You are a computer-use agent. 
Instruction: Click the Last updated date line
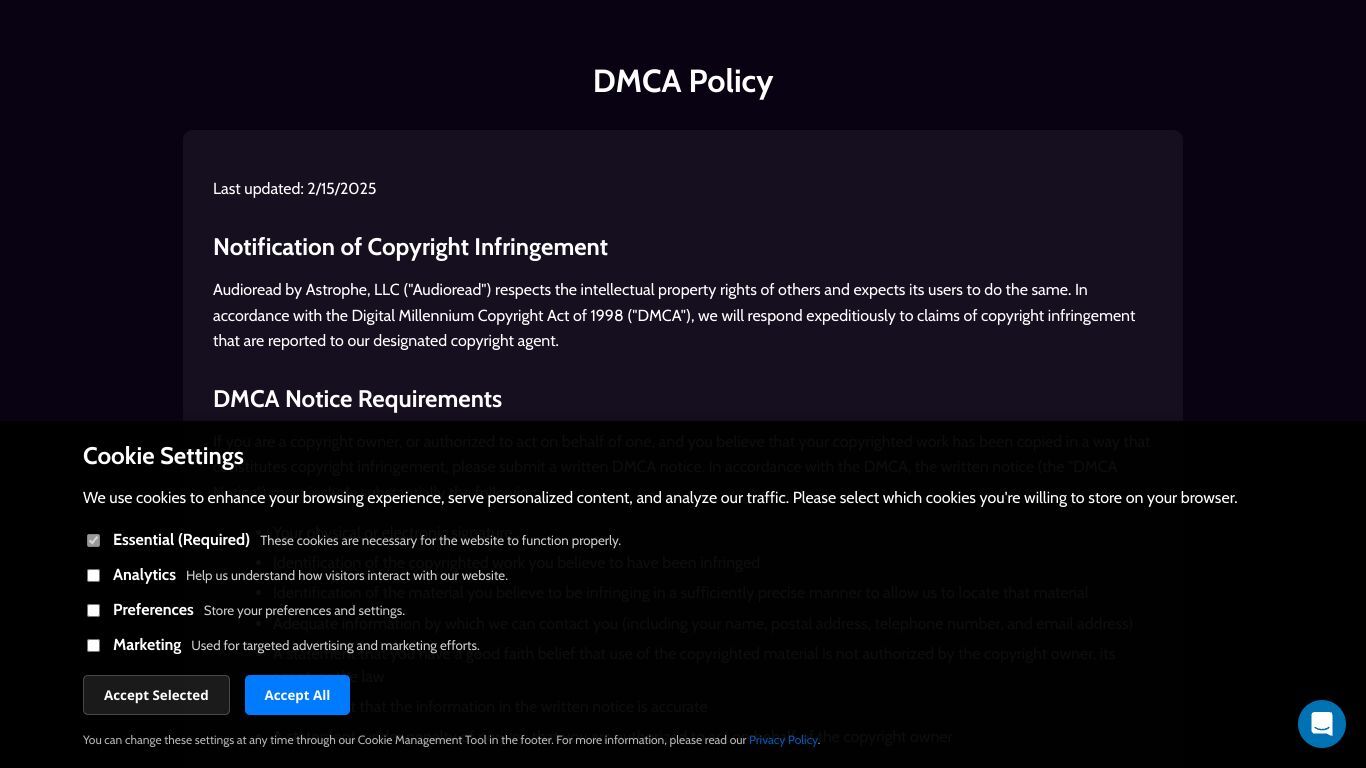(294, 189)
